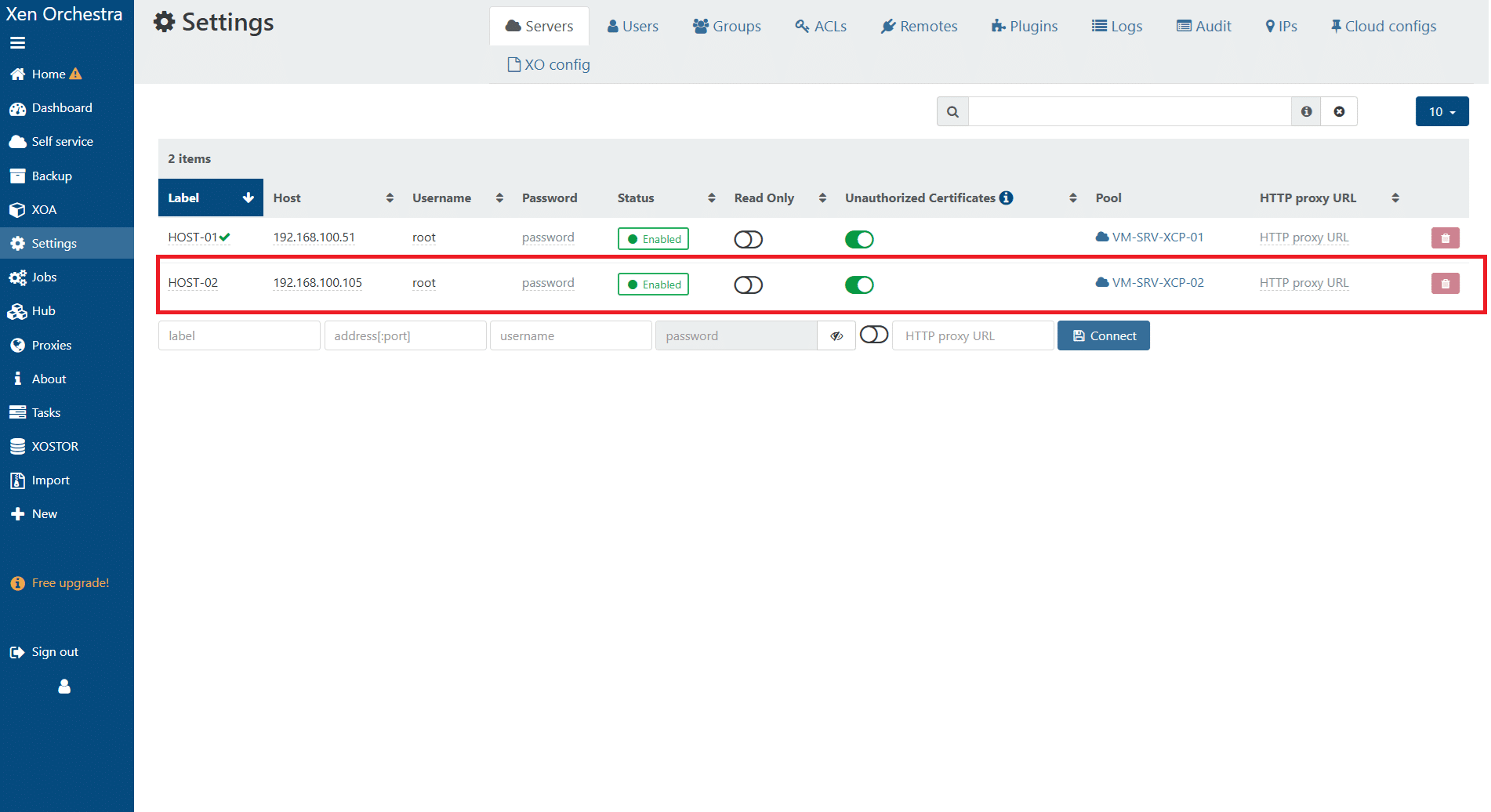Viewport: 1491px width, 812px height.
Task: Edit host address 192.168.100.105
Action: pos(317,282)
